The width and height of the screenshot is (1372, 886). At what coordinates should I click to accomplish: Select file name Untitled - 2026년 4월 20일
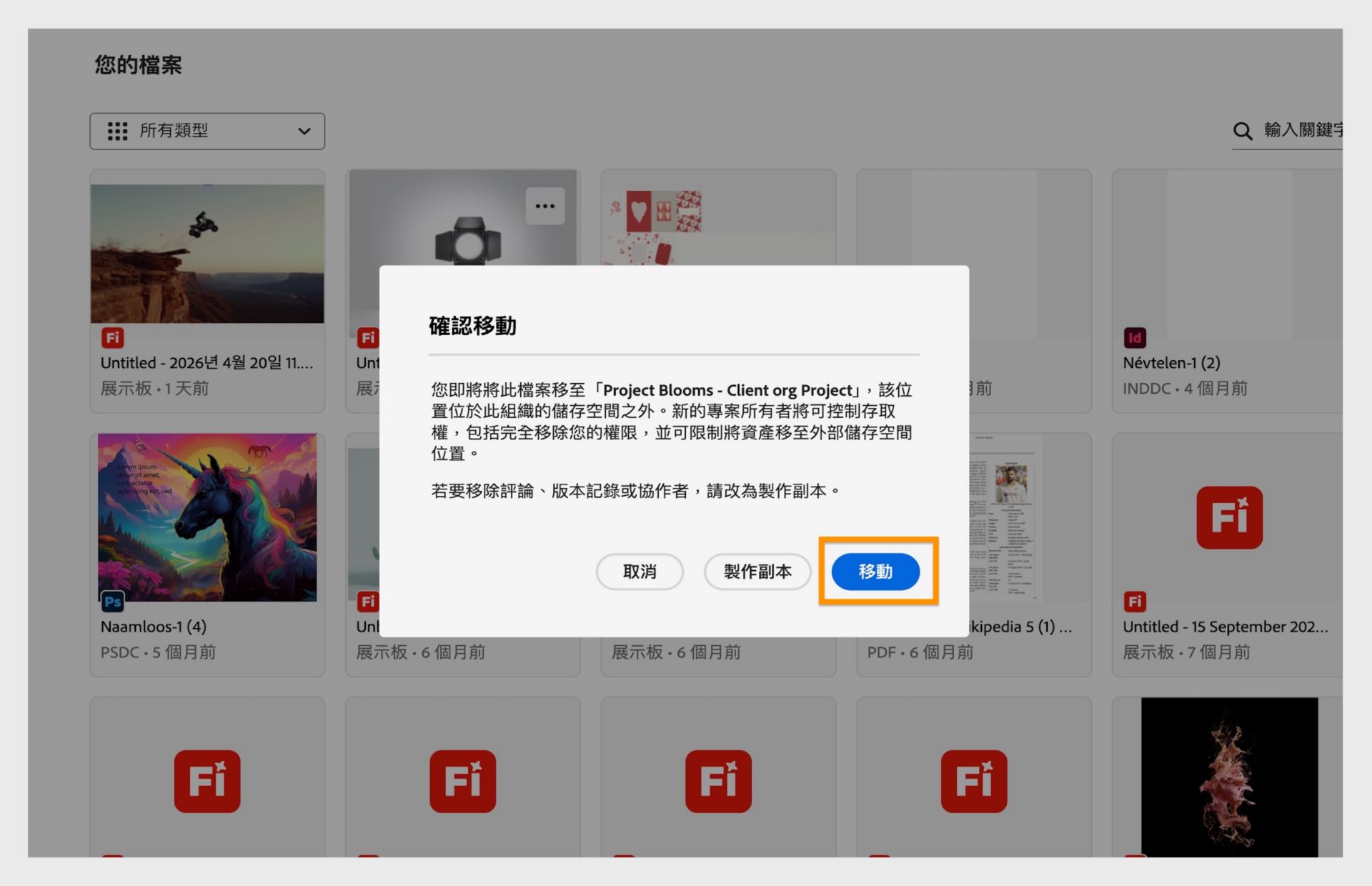207,363
